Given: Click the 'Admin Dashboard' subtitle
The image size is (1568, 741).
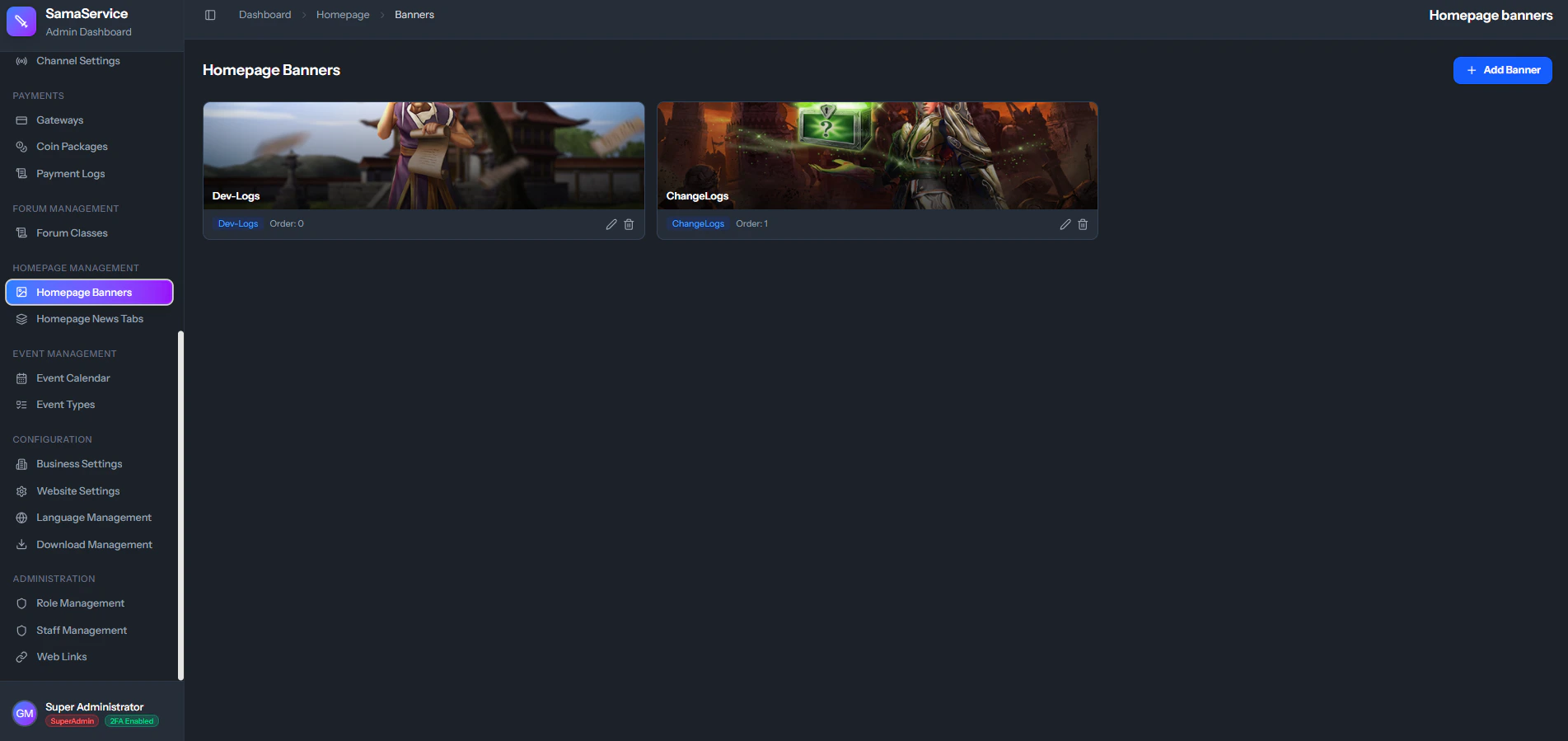Looking at the screenshot, I should (88, 32).
